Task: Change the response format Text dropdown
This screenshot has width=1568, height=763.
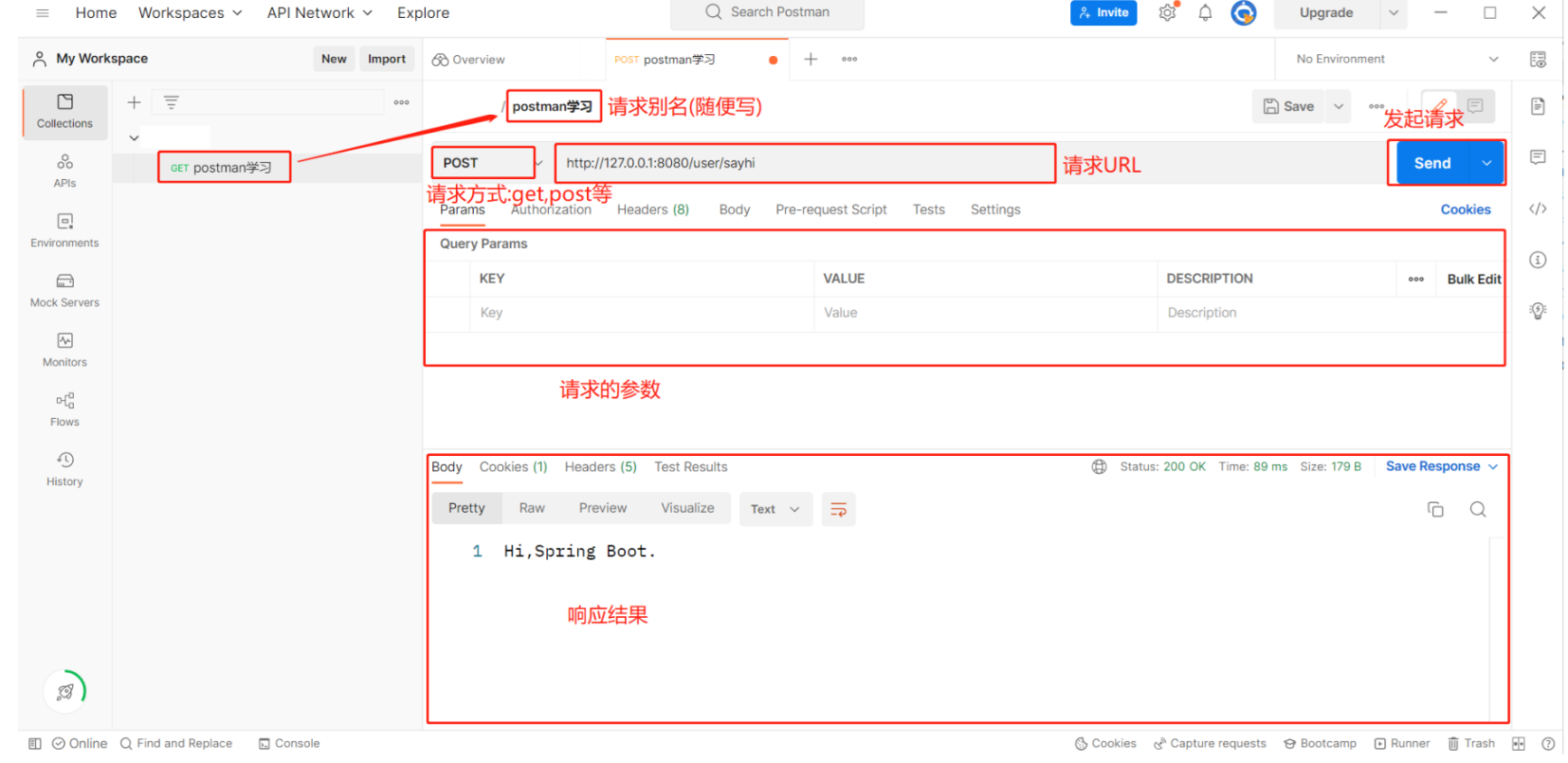Action: point(775,509)
